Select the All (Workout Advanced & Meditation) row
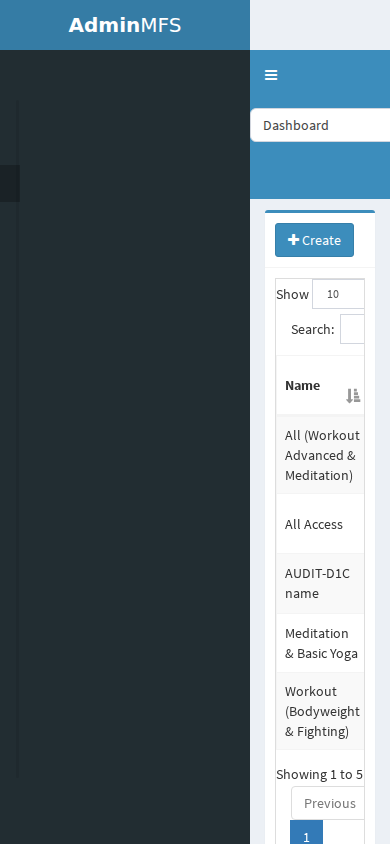 320,455
